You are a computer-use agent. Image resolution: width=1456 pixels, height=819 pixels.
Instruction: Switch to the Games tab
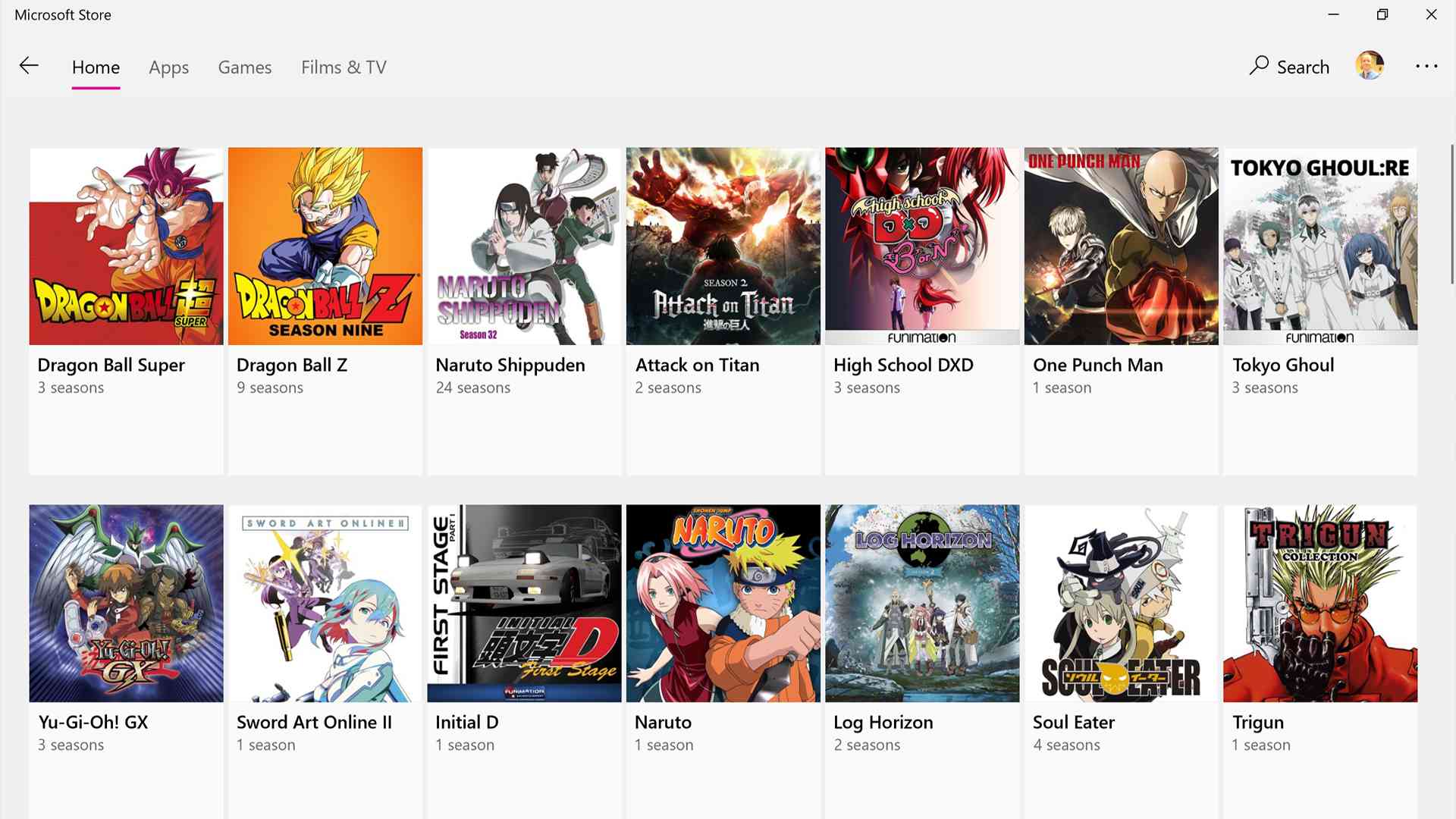pos(245,67)
